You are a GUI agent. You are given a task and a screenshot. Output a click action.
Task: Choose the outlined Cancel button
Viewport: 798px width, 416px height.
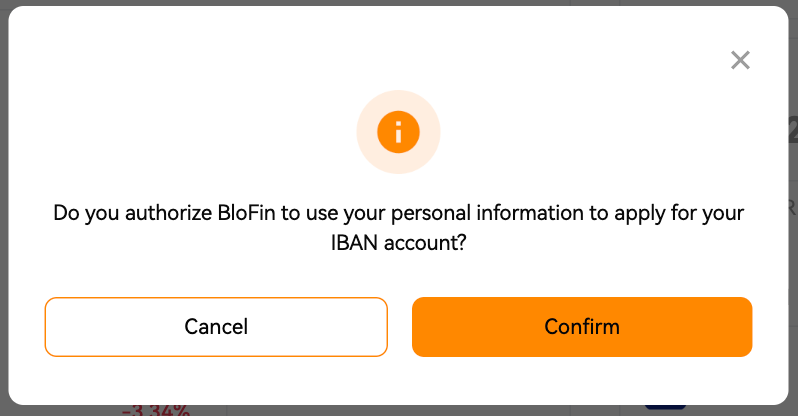216,327
